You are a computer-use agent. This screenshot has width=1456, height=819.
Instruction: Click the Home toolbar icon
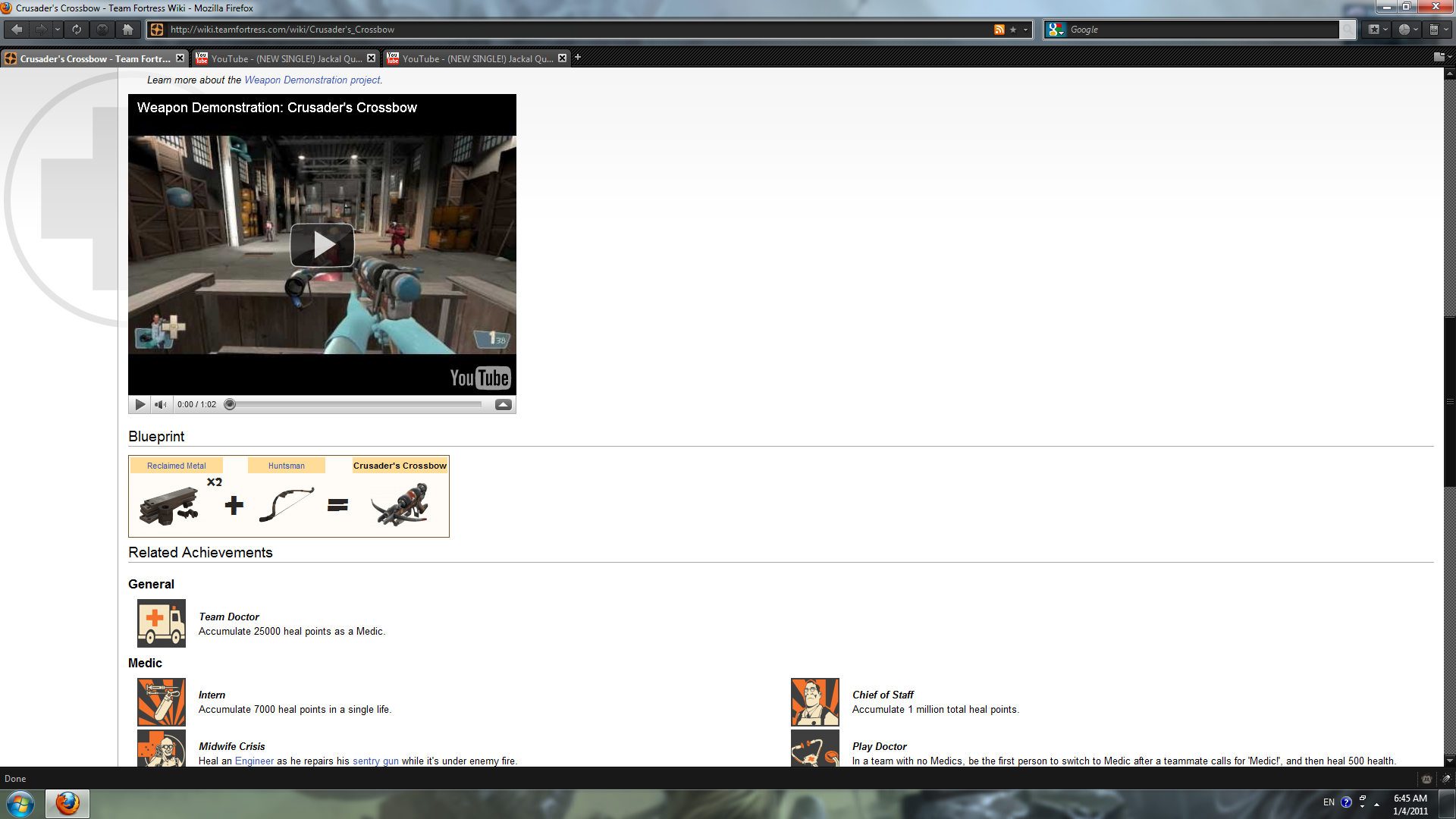point(127,30)
